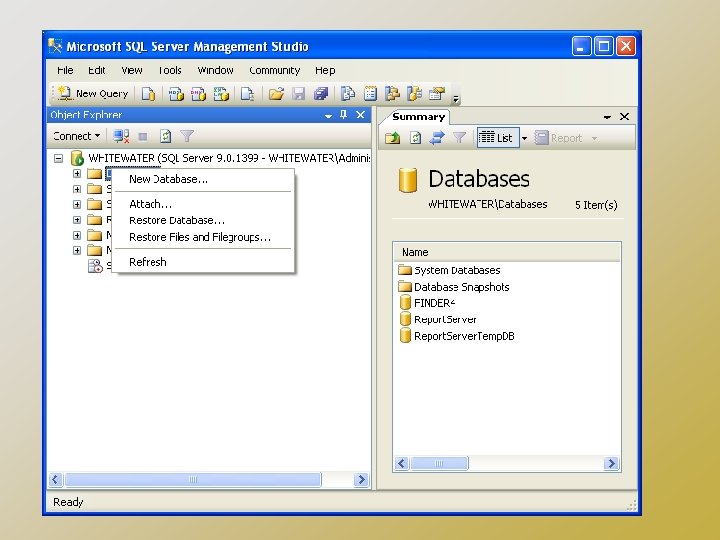Open the Help menu
This screenshot has width=720, height=540.
pos(325,70)
